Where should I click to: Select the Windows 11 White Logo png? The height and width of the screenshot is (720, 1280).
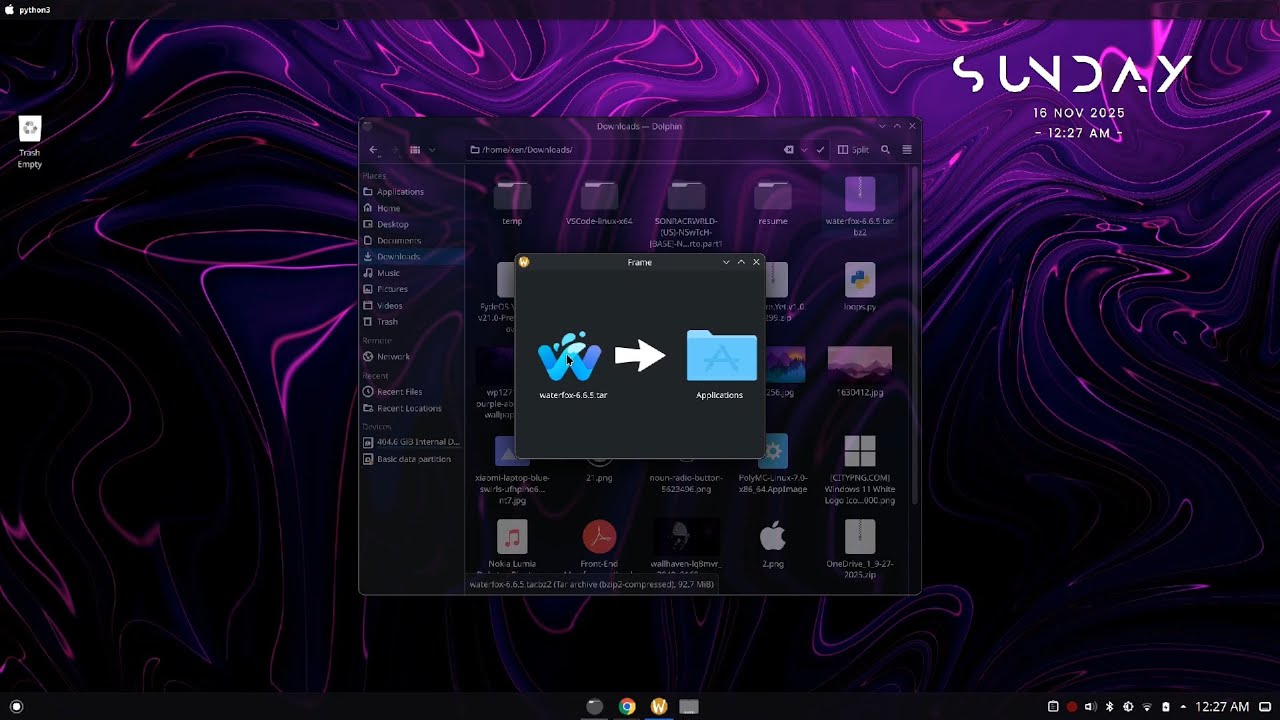(860, 470)
